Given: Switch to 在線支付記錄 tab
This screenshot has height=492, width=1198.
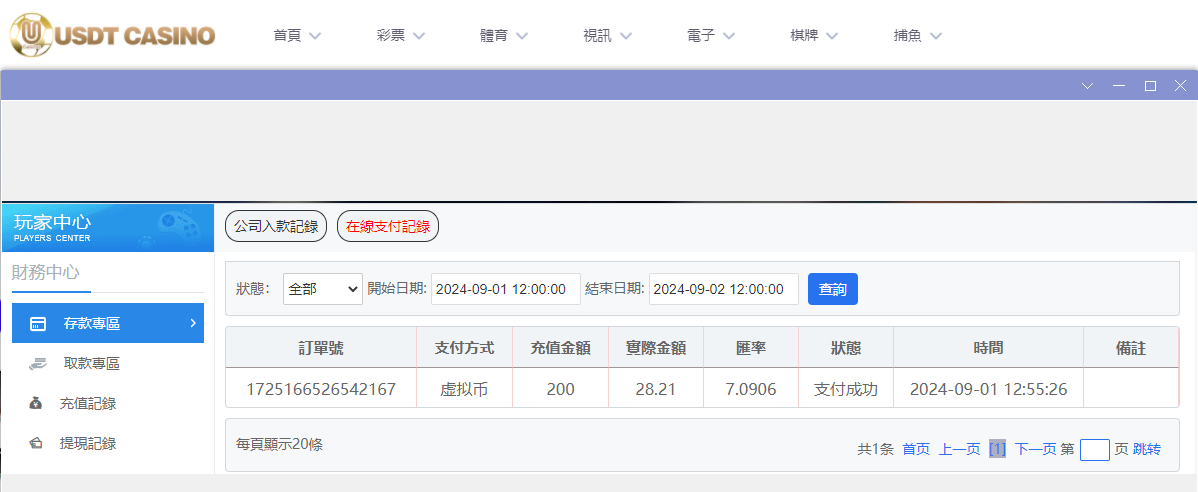Looking at the screenshot, I should point(388,227).
